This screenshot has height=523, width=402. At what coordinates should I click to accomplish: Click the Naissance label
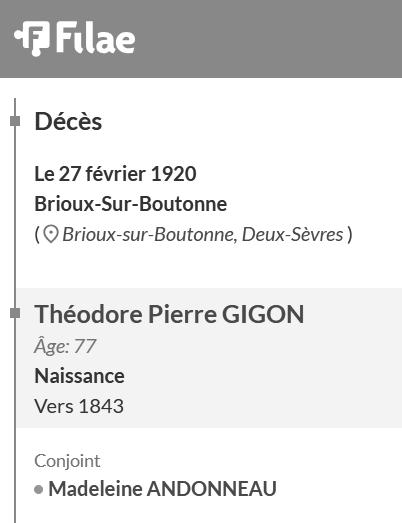(x=79, y=376)
